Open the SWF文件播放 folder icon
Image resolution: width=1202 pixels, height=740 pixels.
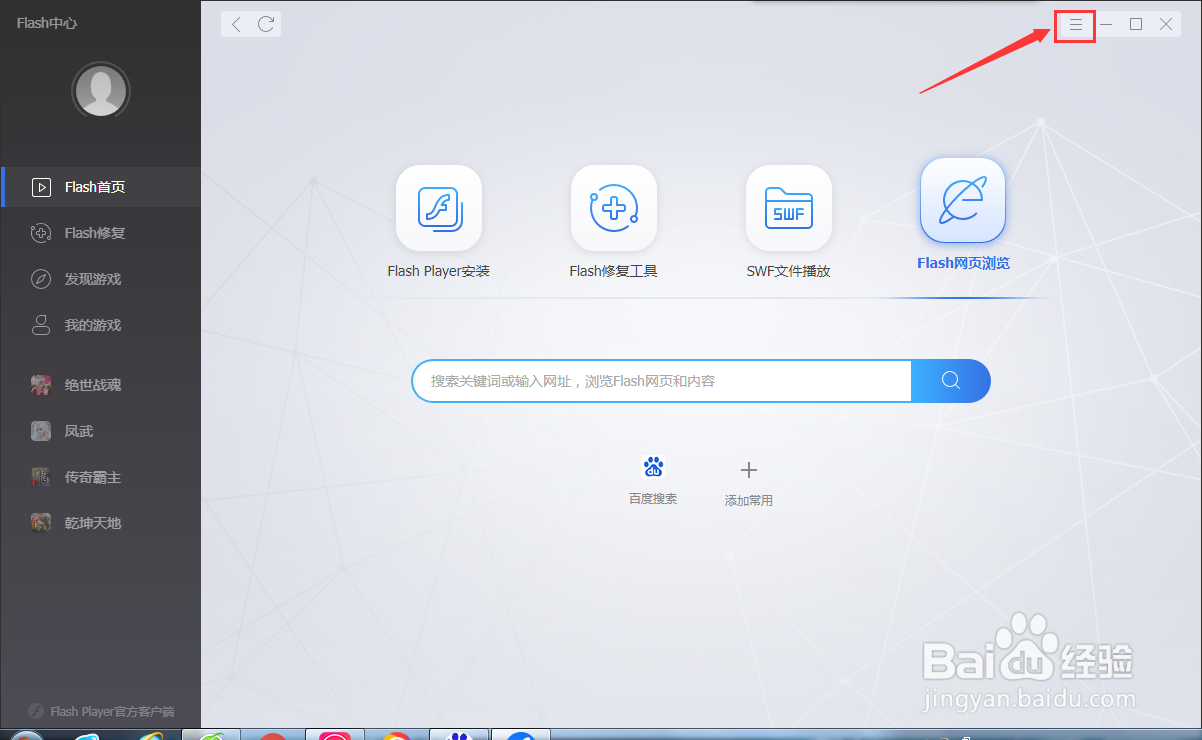[x=789, y=208]
